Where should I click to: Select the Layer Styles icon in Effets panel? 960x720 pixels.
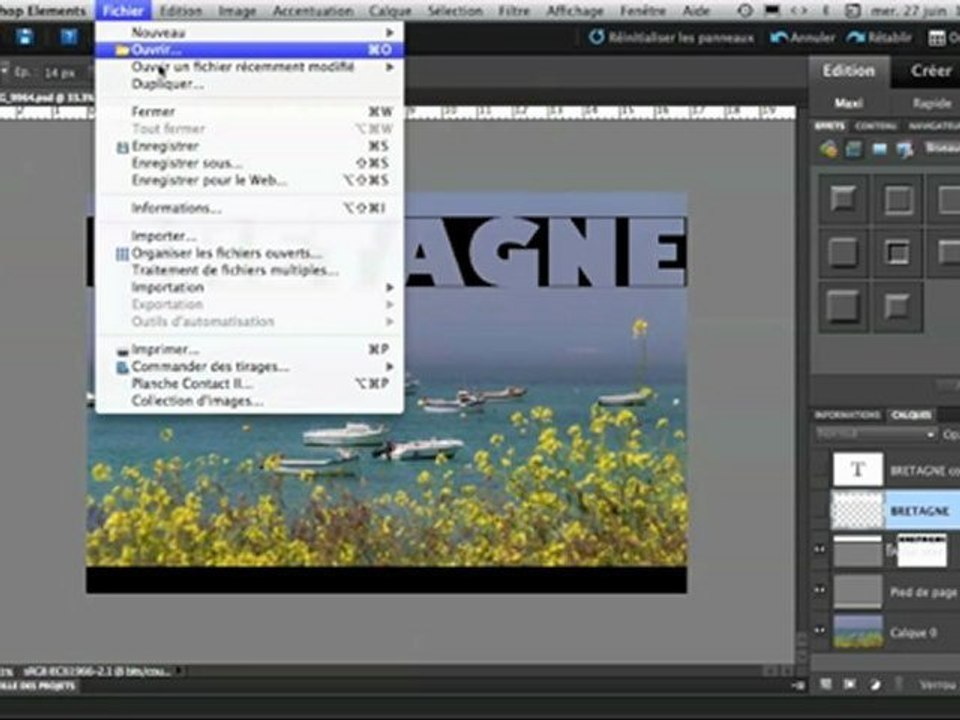(853, 149)
